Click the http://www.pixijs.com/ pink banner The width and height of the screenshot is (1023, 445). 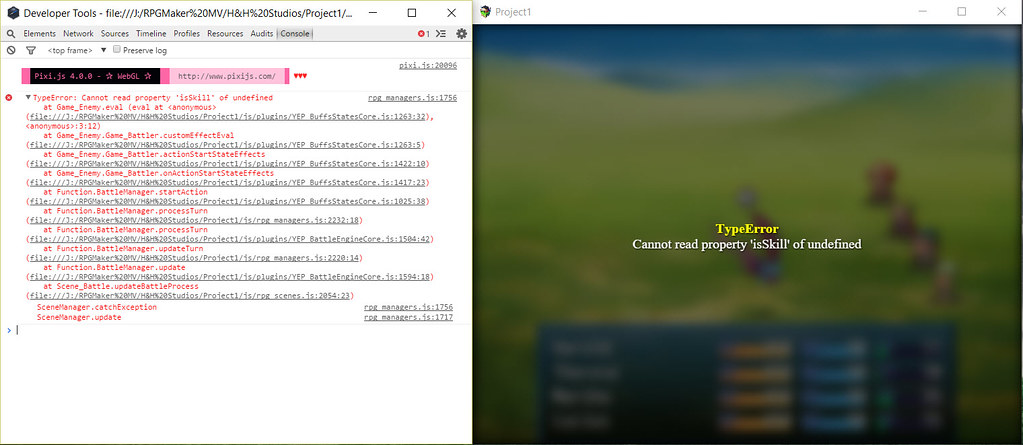226,76
